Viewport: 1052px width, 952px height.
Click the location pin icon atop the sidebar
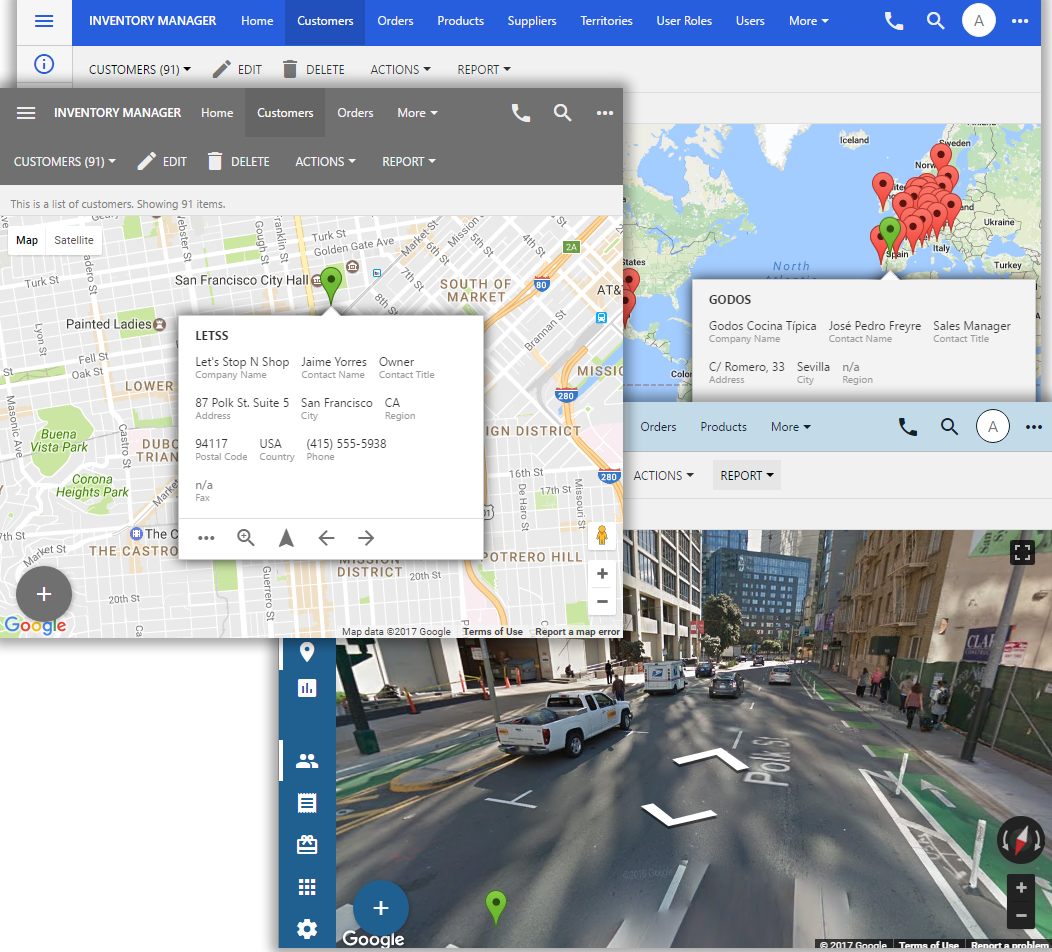(307, 651)
